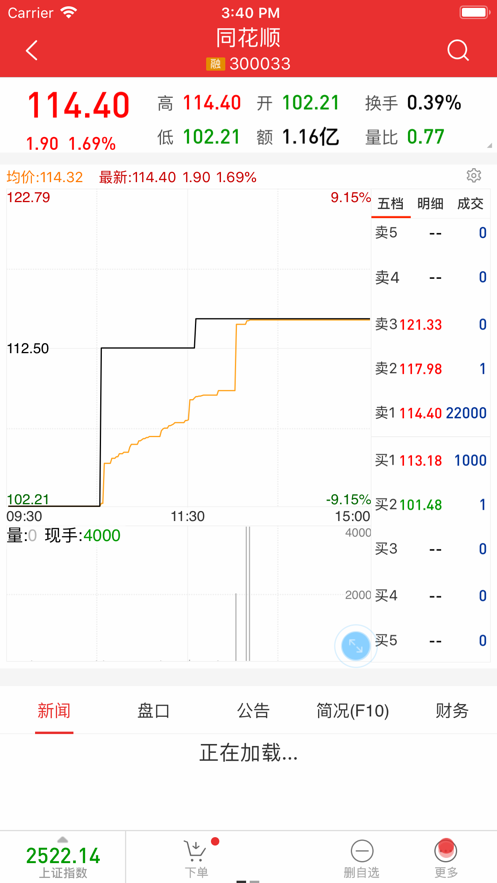This screenshot has height=883, width=497.
Task: Open chart settings gear icon
Action: [474, 176]
